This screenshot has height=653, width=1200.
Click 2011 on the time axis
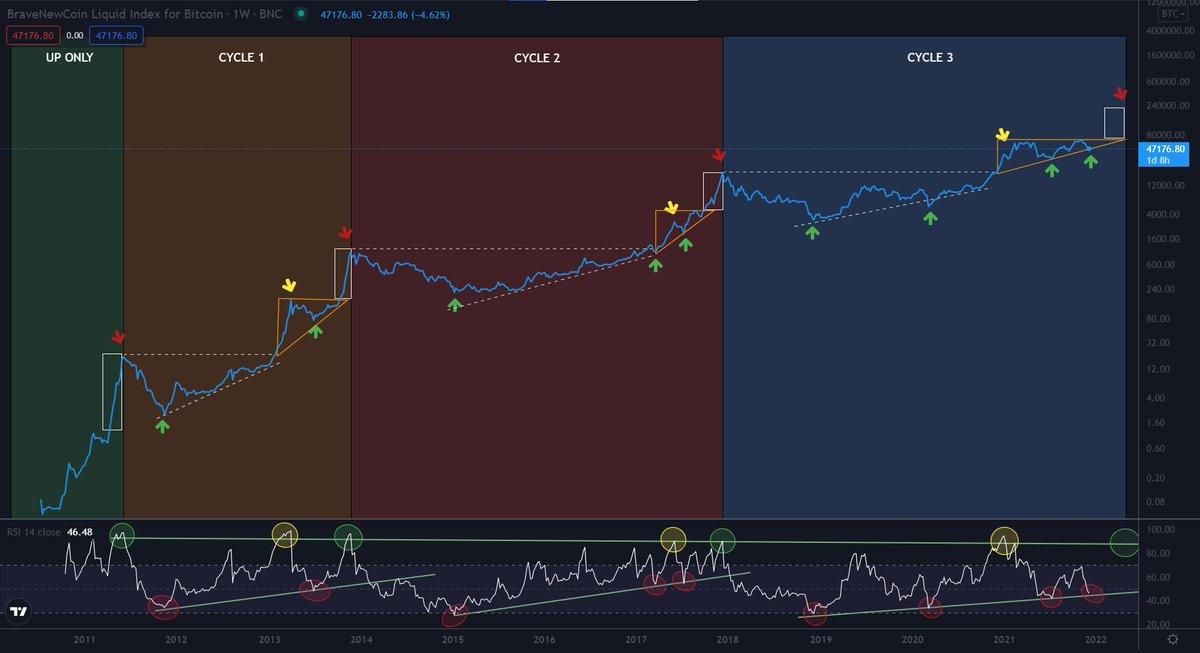coord(83,639)
